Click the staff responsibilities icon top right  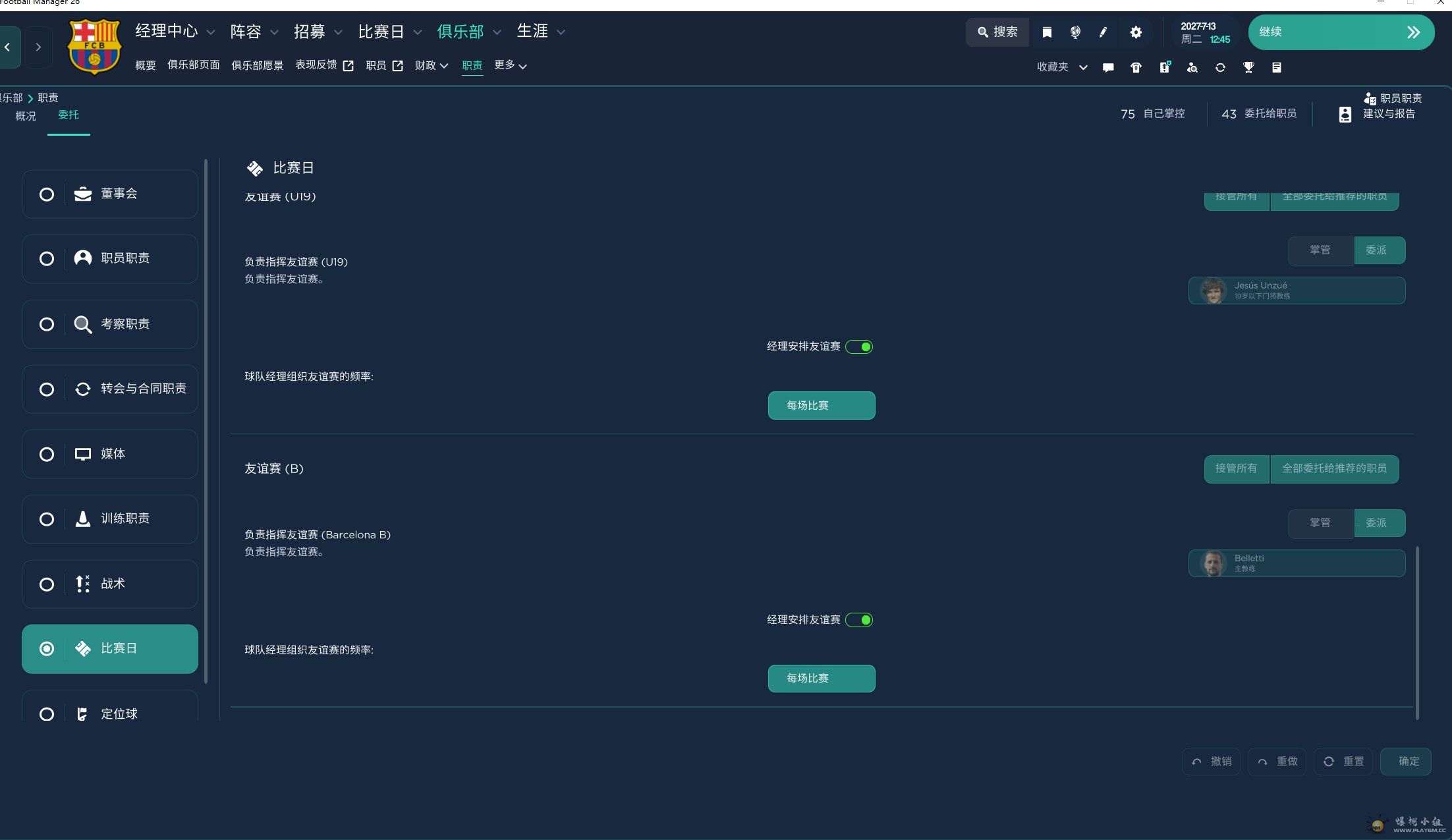(x=1370, y=99)
